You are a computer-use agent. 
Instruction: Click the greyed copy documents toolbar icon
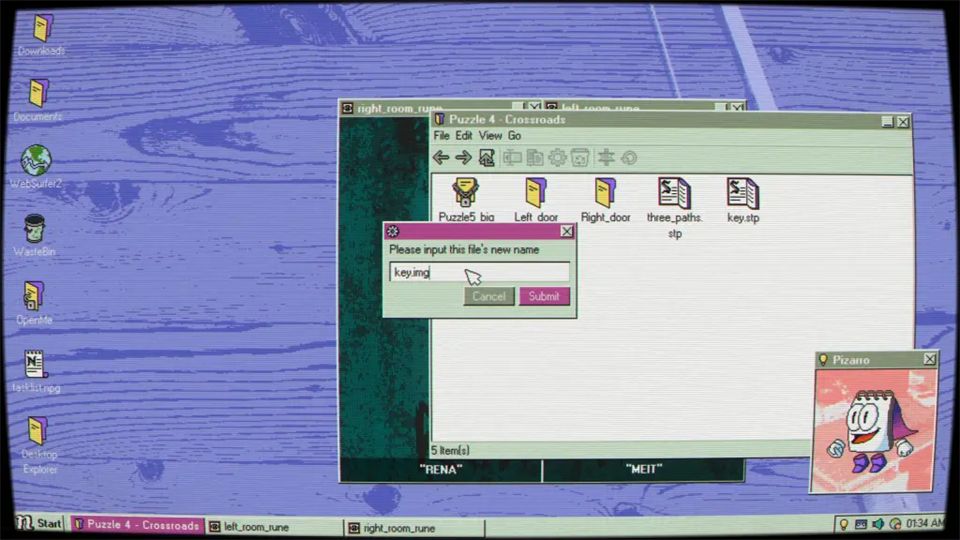click(x=535, y=158)
